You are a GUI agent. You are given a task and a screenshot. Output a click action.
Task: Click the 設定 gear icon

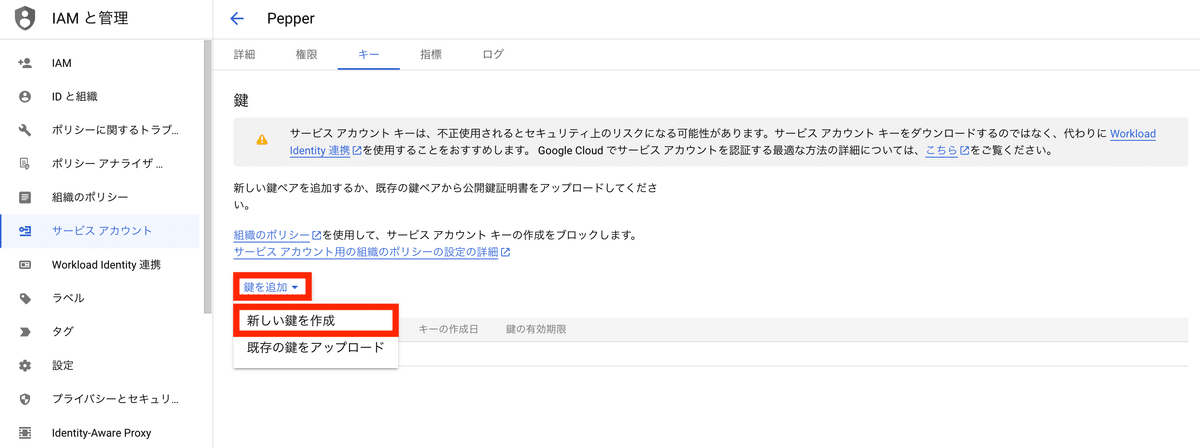point(26,365)
